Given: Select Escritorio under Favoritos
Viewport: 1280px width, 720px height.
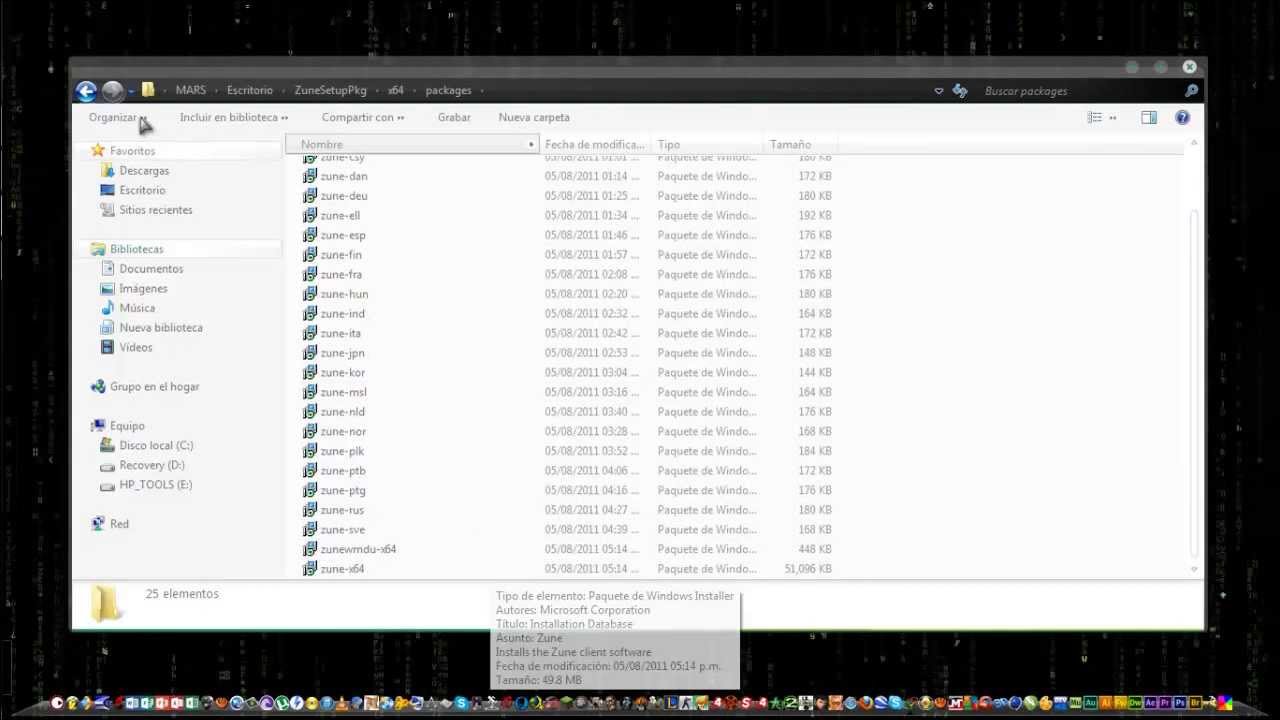Looking at the screenshot, I should coord(142,190).
